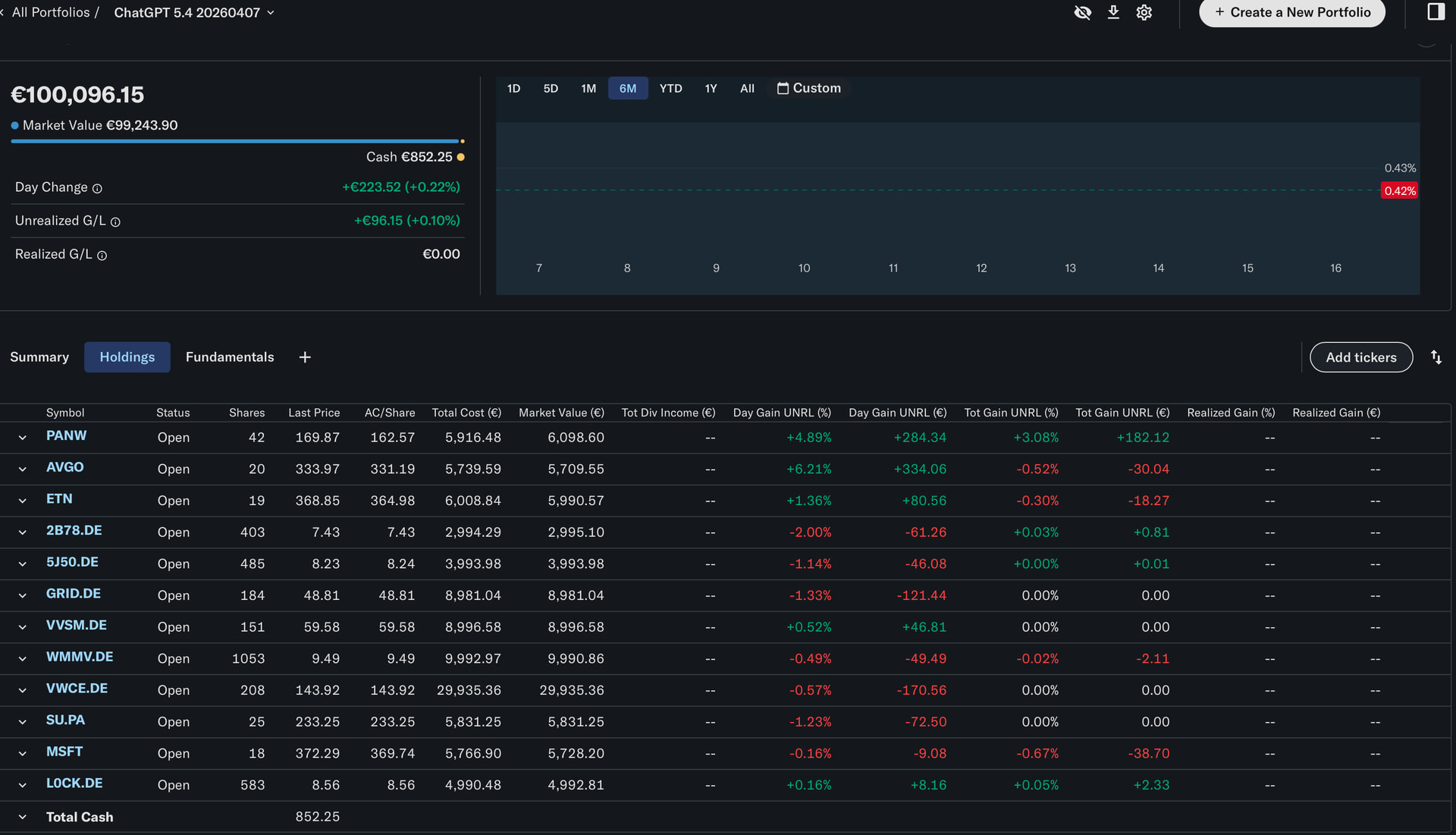Click info icon next to Day Change
This screenshot has width=1456, height=835.
[97, 188]
